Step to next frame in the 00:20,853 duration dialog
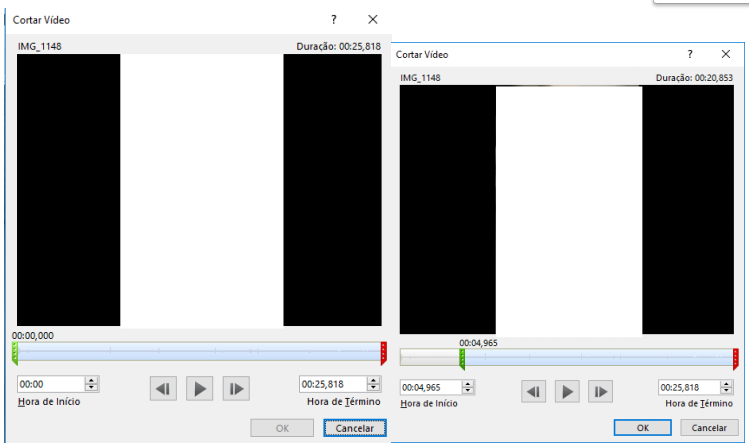Screen dimensions: 749x447 (x=600, y=392)
